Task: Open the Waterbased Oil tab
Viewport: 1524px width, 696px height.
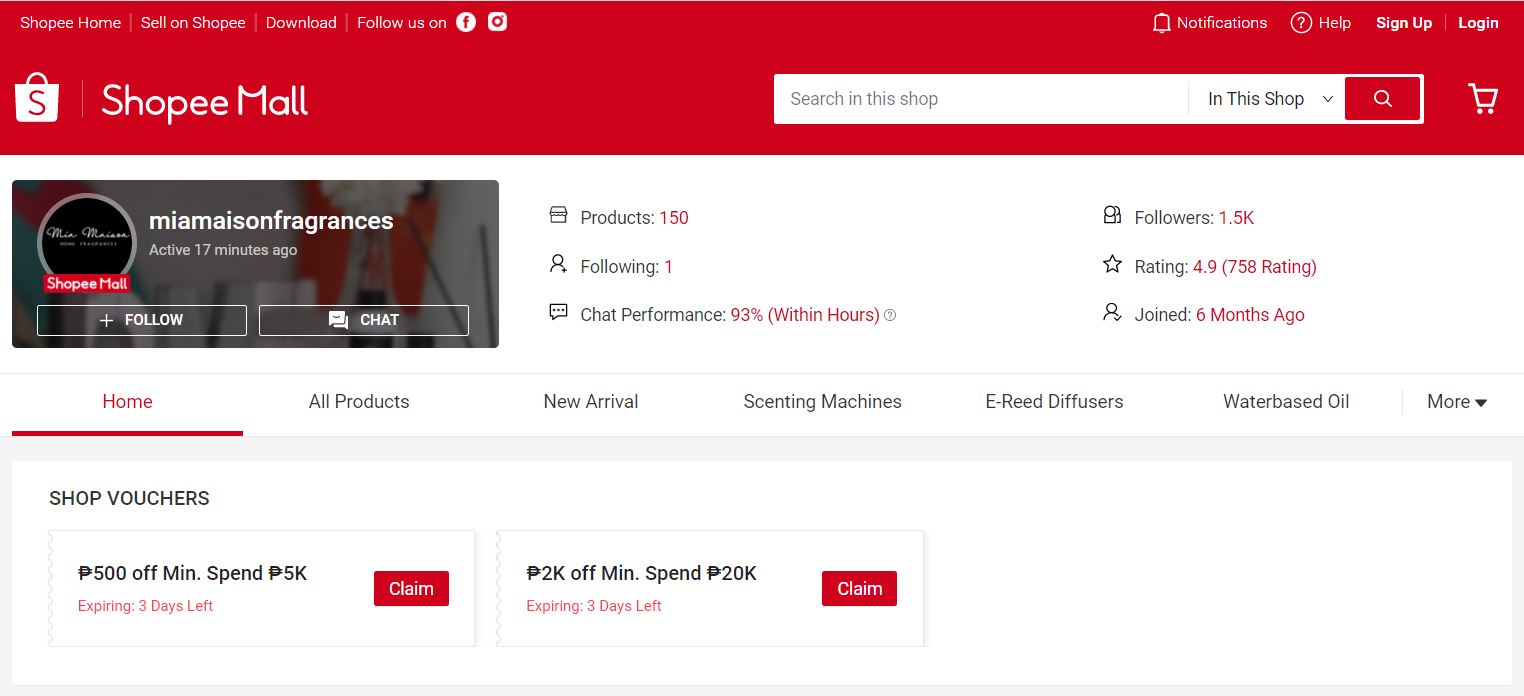Action: [x=1286, y=402]
